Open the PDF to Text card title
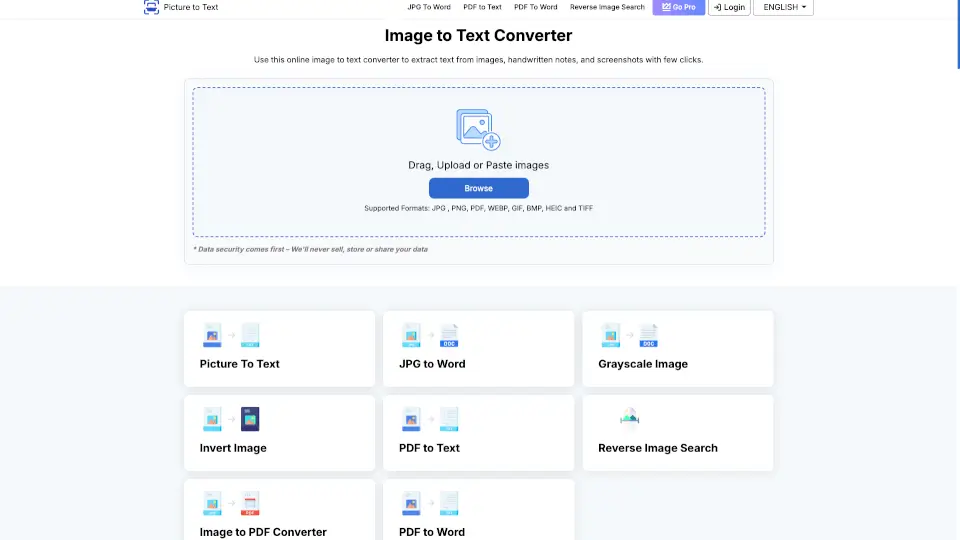This screenshot has height=540, width=960. [429, 448]
